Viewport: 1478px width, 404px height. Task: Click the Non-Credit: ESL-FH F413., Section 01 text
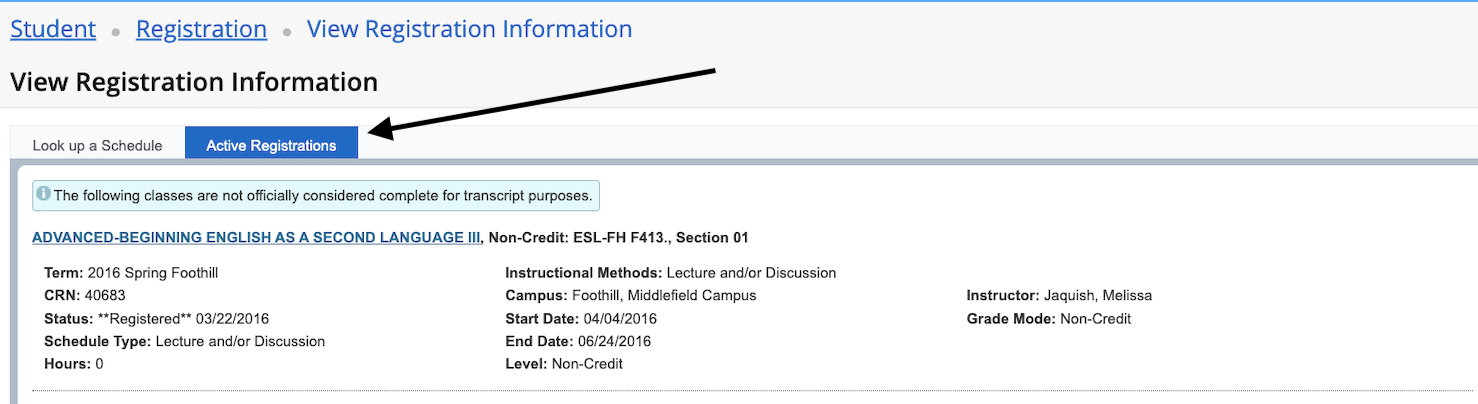[x=619, y=238]
